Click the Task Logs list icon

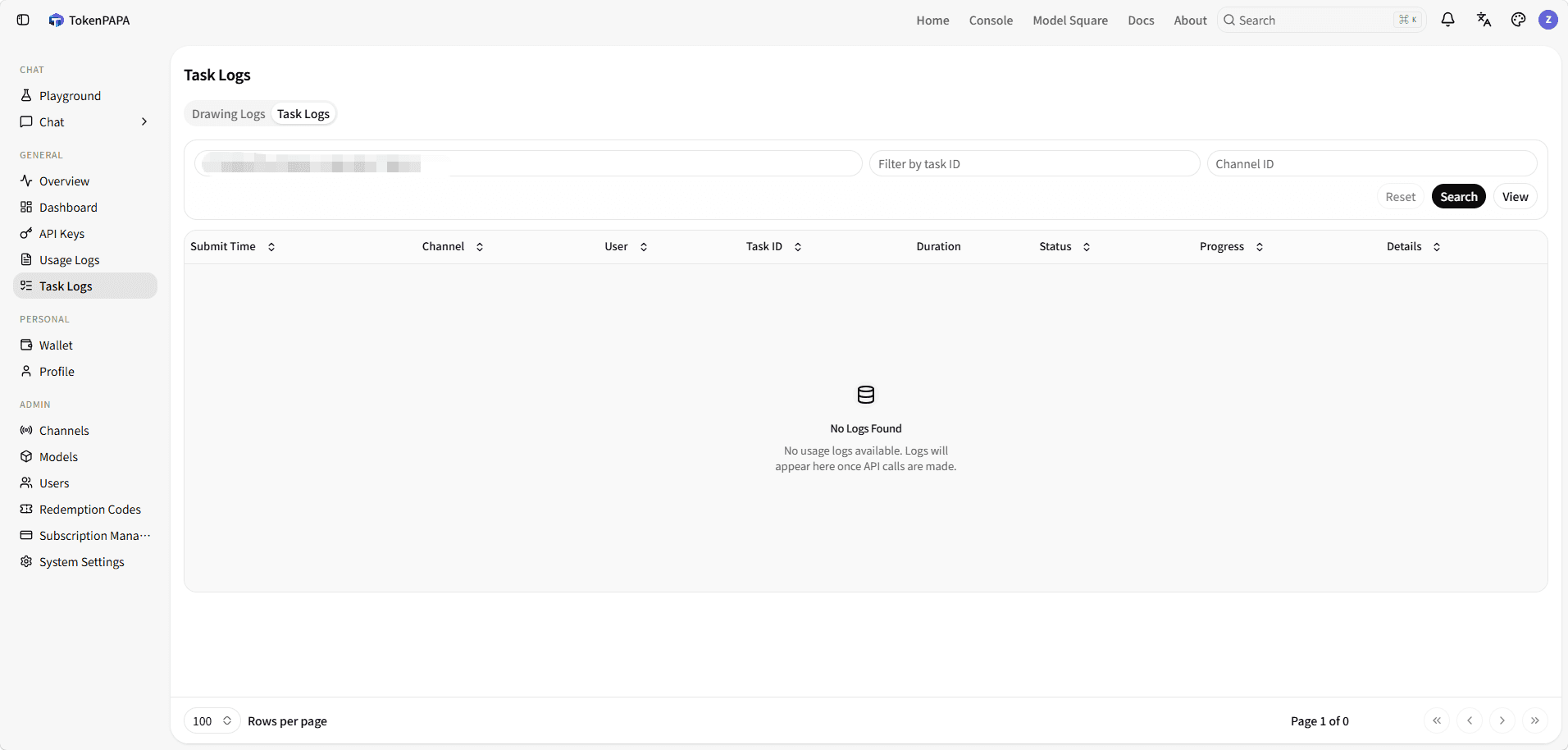[x=26, y=286]
